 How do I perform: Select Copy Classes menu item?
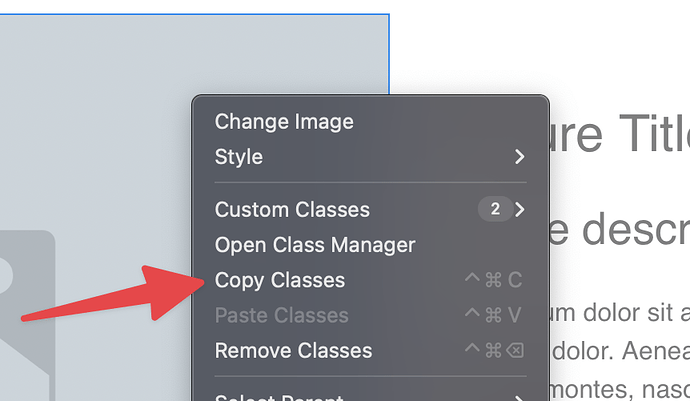click(x=280, y=280)
